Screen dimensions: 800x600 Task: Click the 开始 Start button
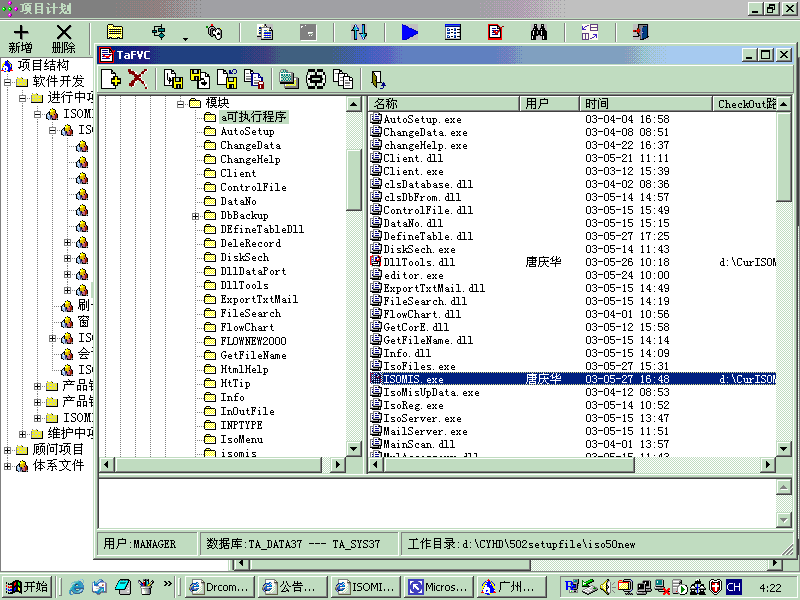[x=27, y=587]
